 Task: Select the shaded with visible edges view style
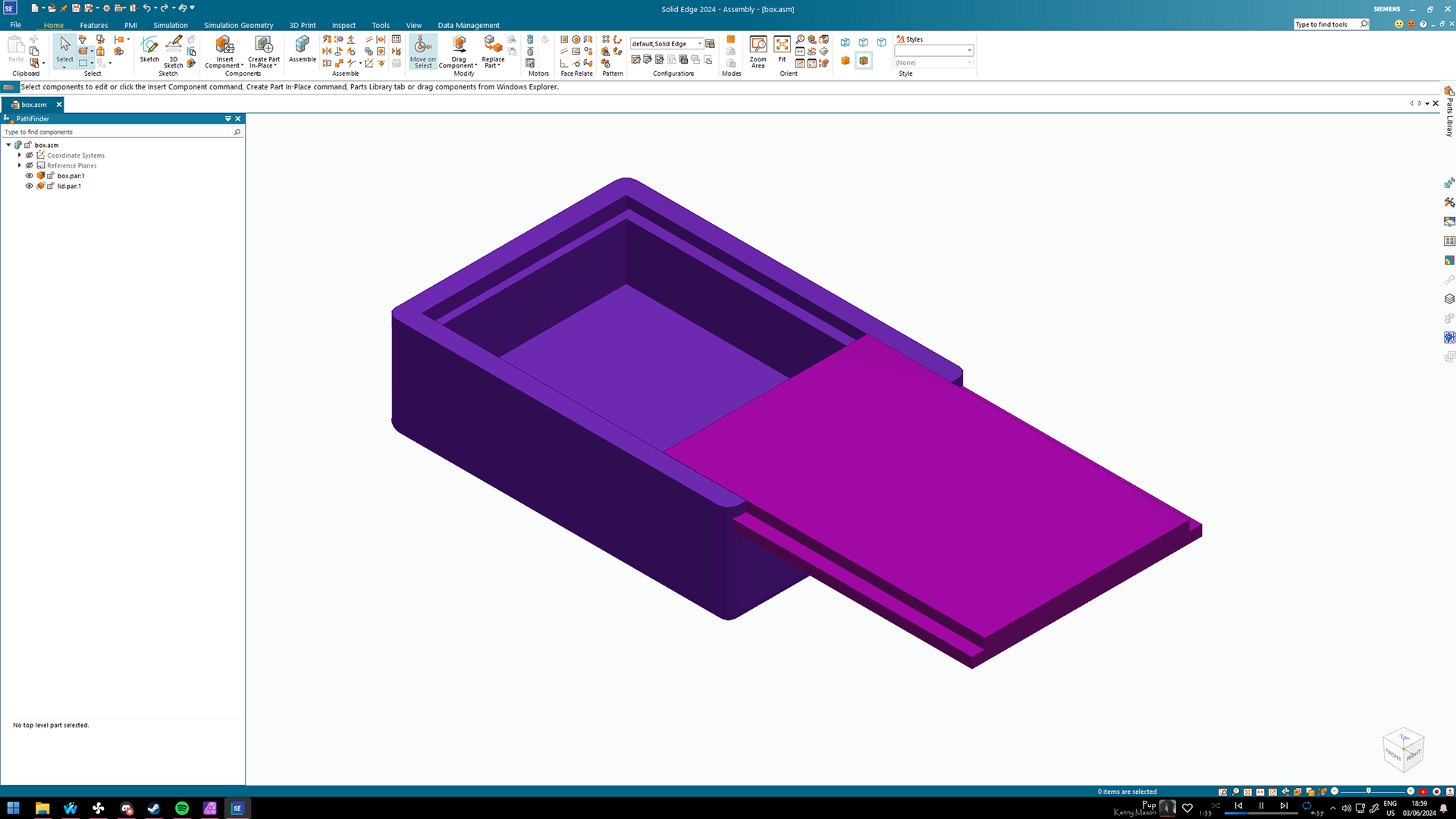coord(864,61)
